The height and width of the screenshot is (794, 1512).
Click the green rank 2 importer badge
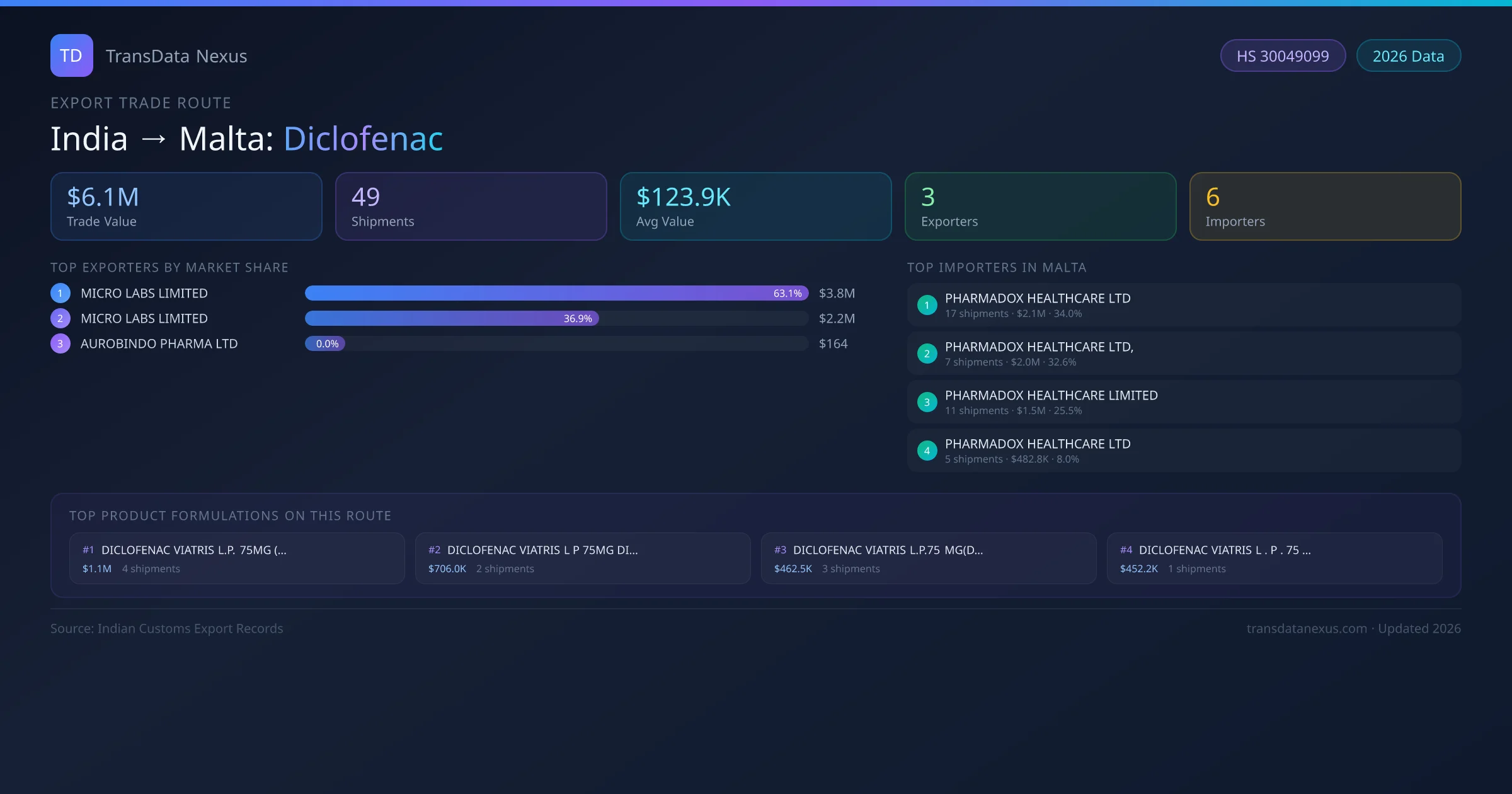(x=927, y=354)
